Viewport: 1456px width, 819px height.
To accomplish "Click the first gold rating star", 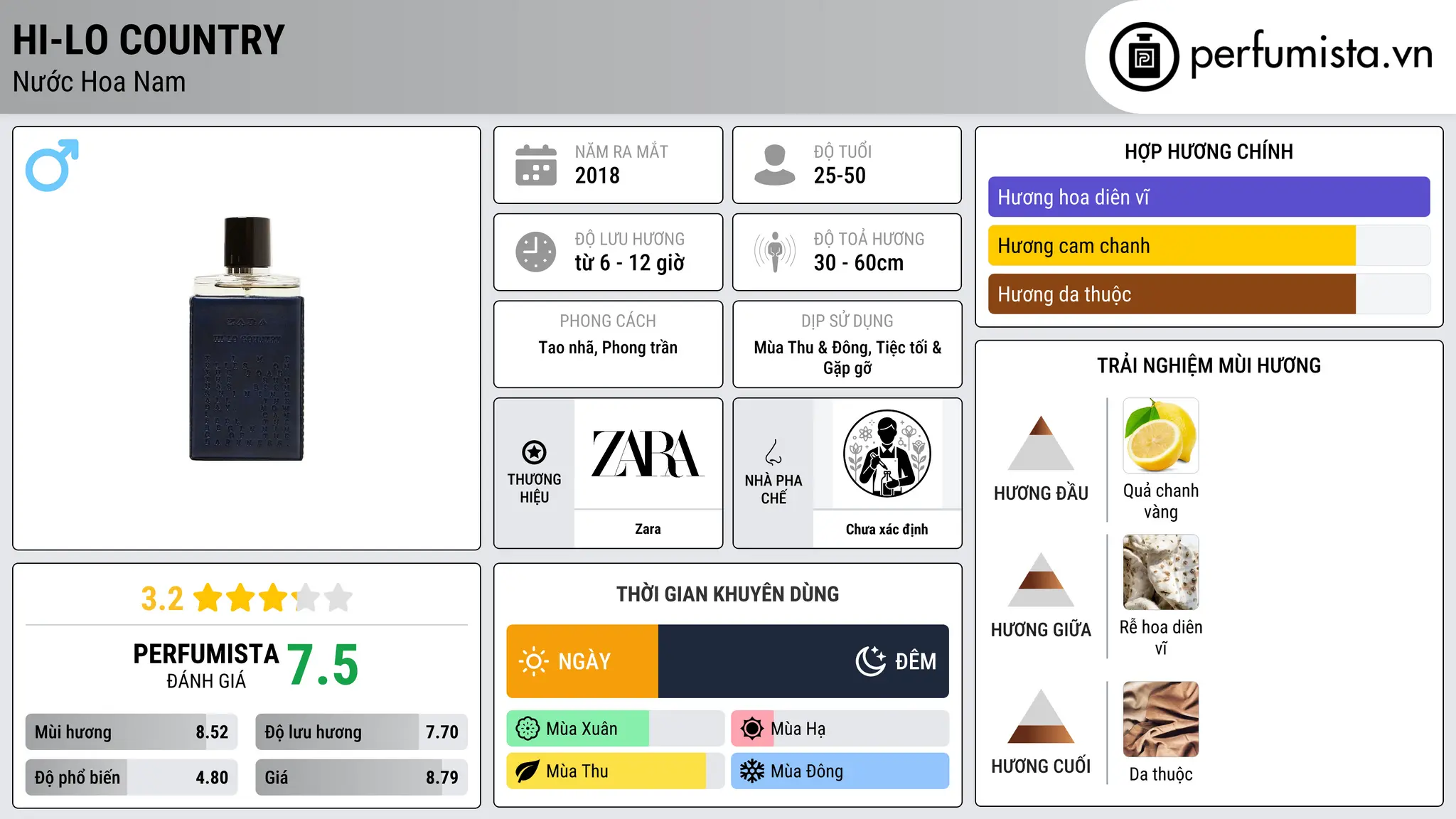I will (208, 598).
